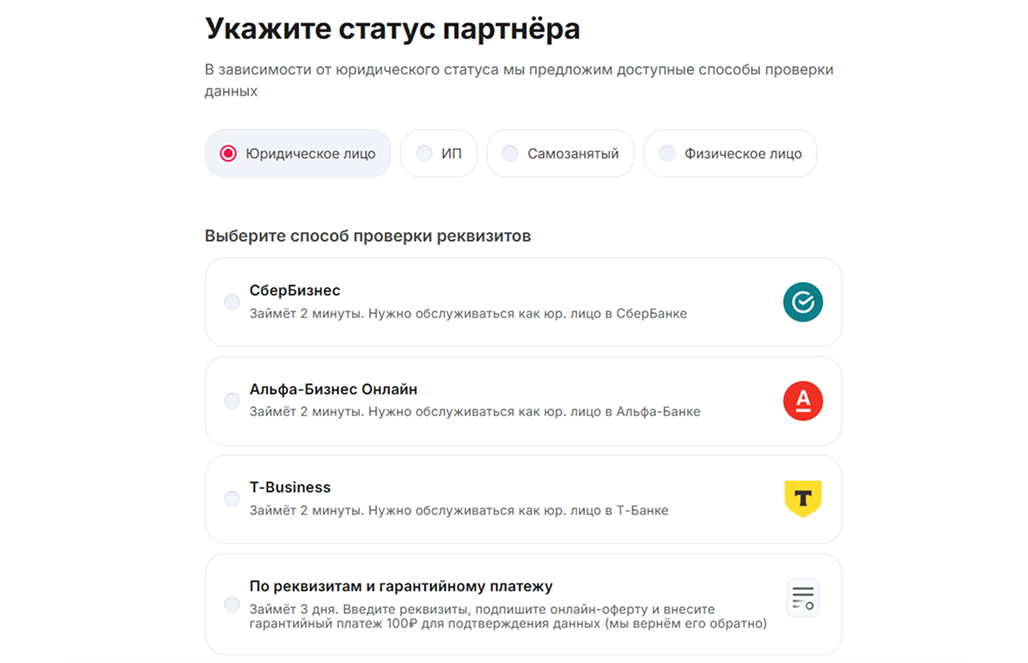
Task: Choose the T-Business radio option
Action: [232, 498]
